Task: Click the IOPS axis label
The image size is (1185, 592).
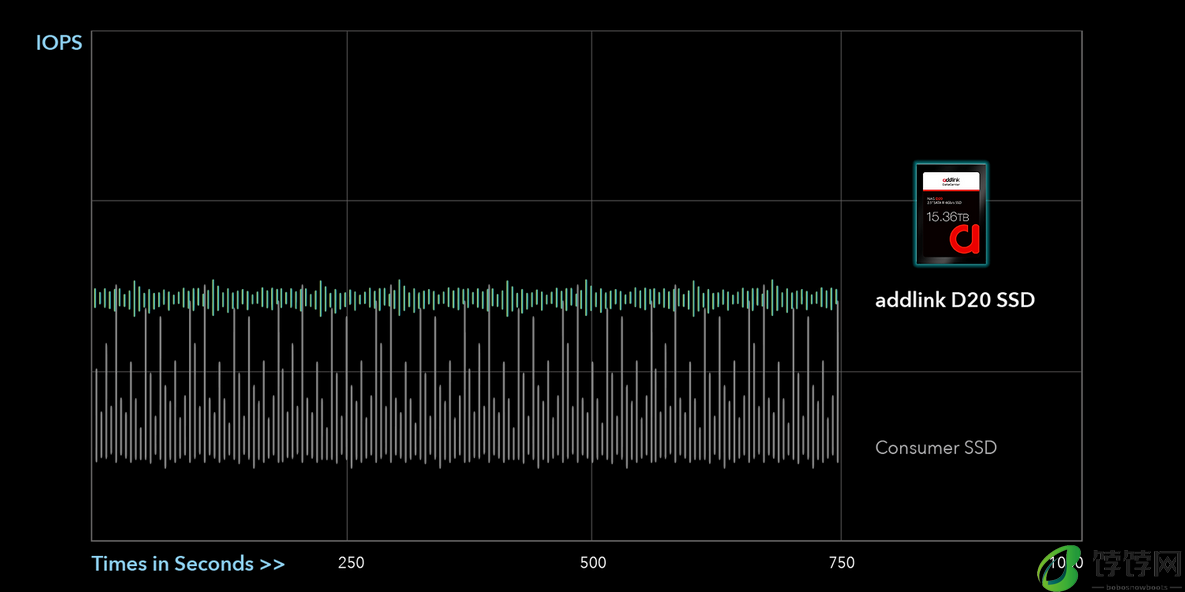Action: (59, 42)
